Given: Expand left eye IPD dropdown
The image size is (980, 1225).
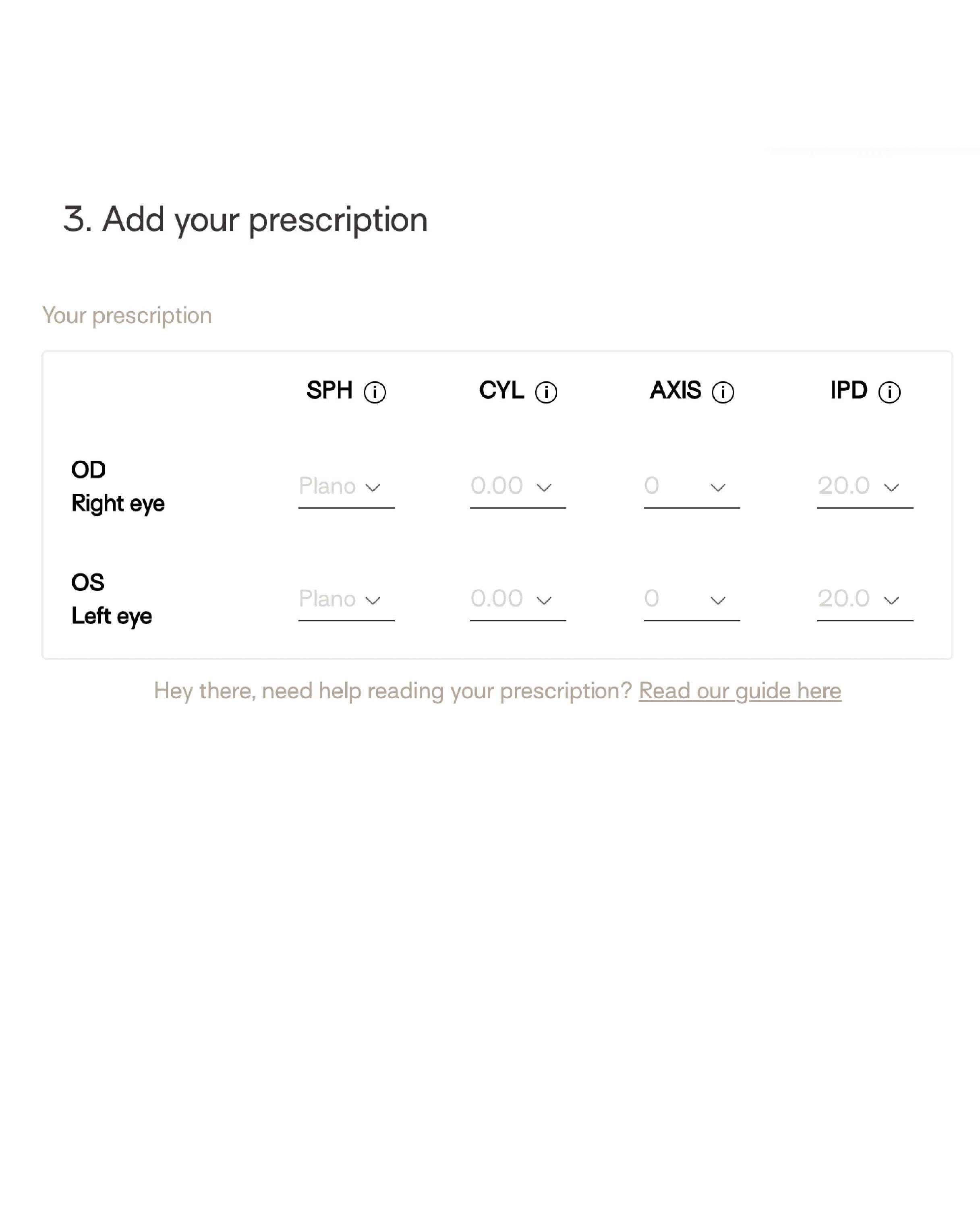Looking at the screenshot, I should point(865,600).
